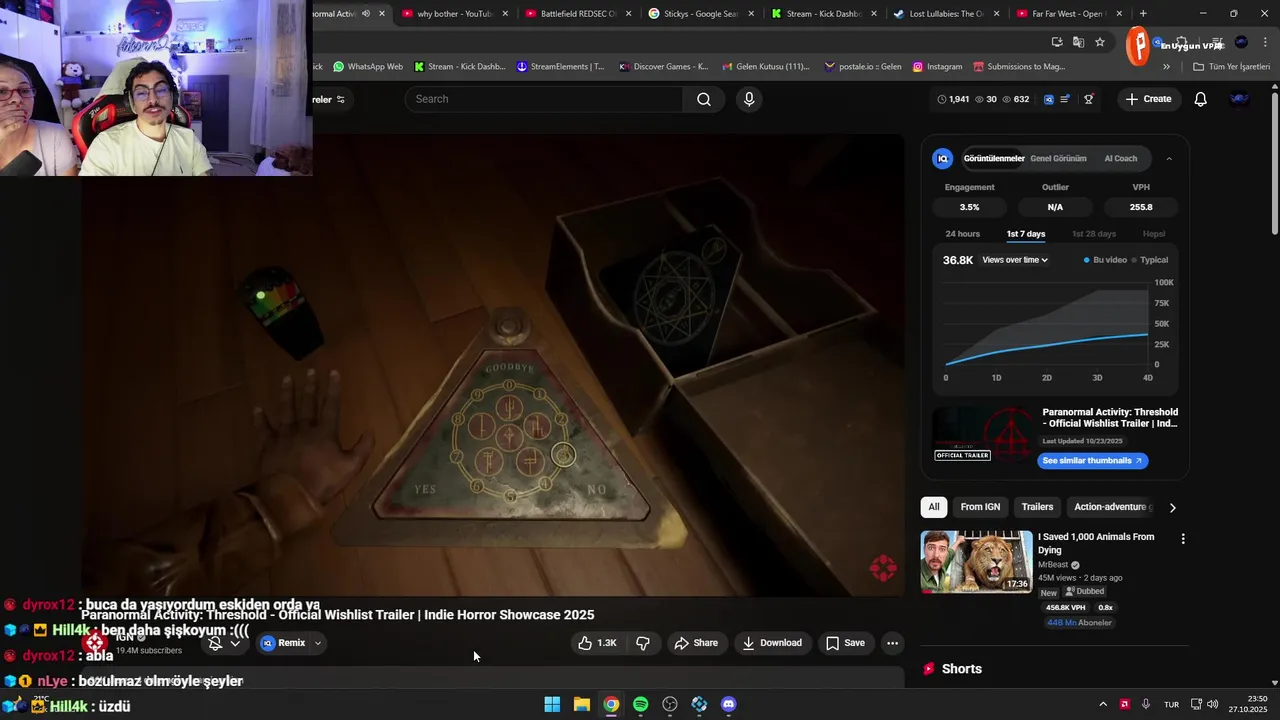Open File Explorer from the taskbar
Image resolution: width=1280 pixels, height=720 pixels.
click(582, 704)
